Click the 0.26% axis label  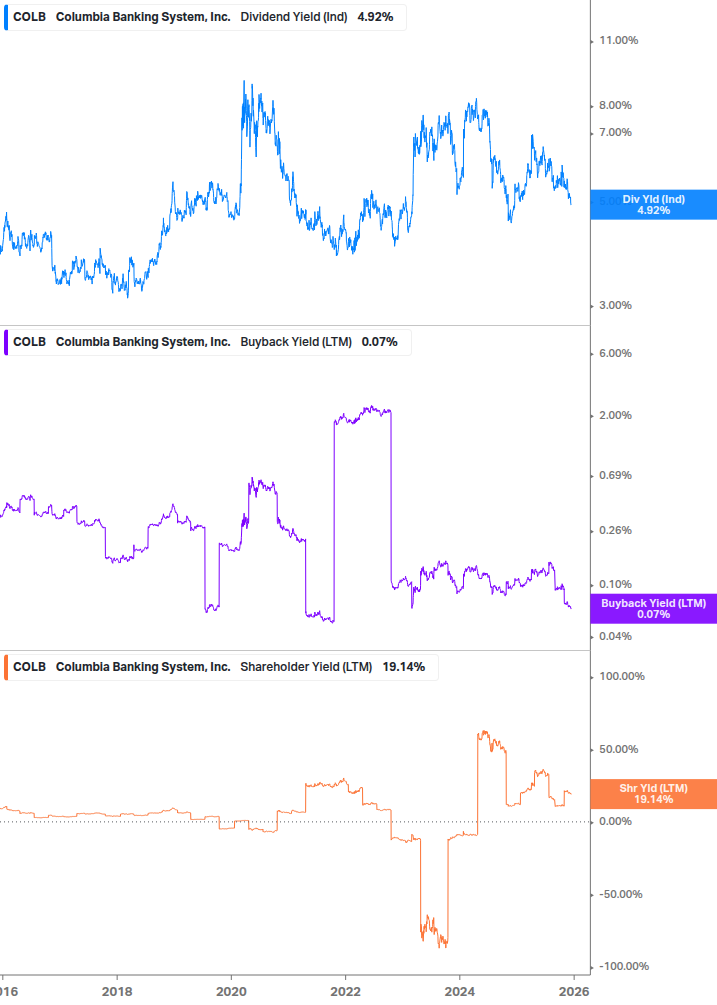(x=615, y=531)
